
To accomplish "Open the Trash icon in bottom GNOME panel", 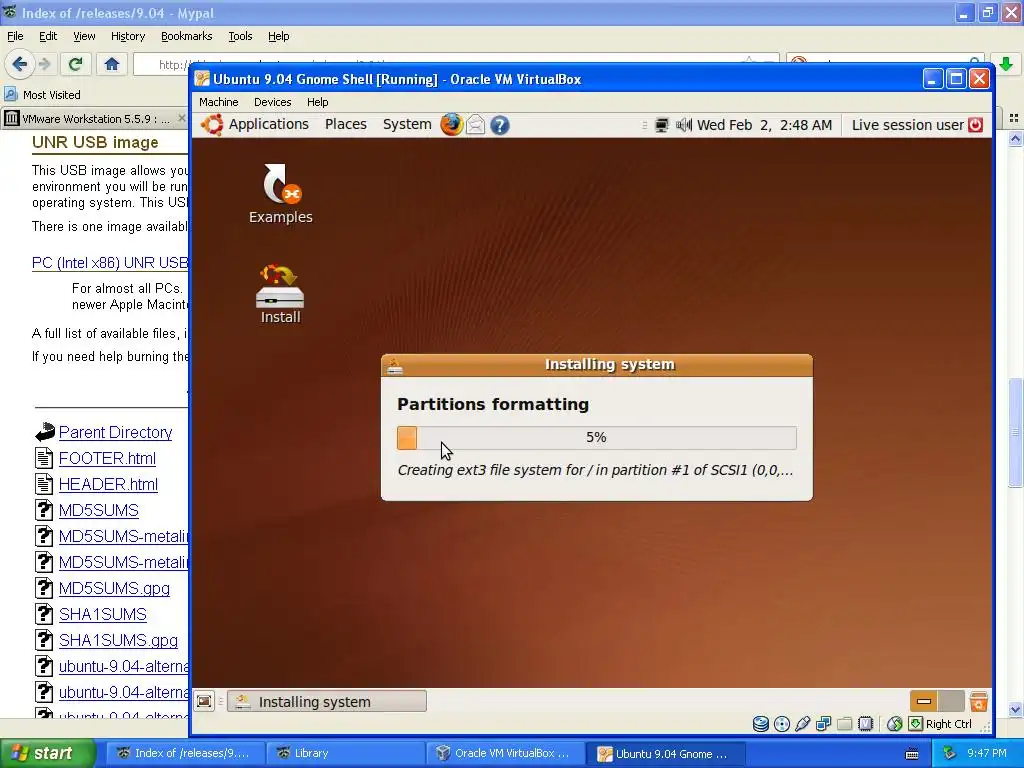I will coord(978,701).
